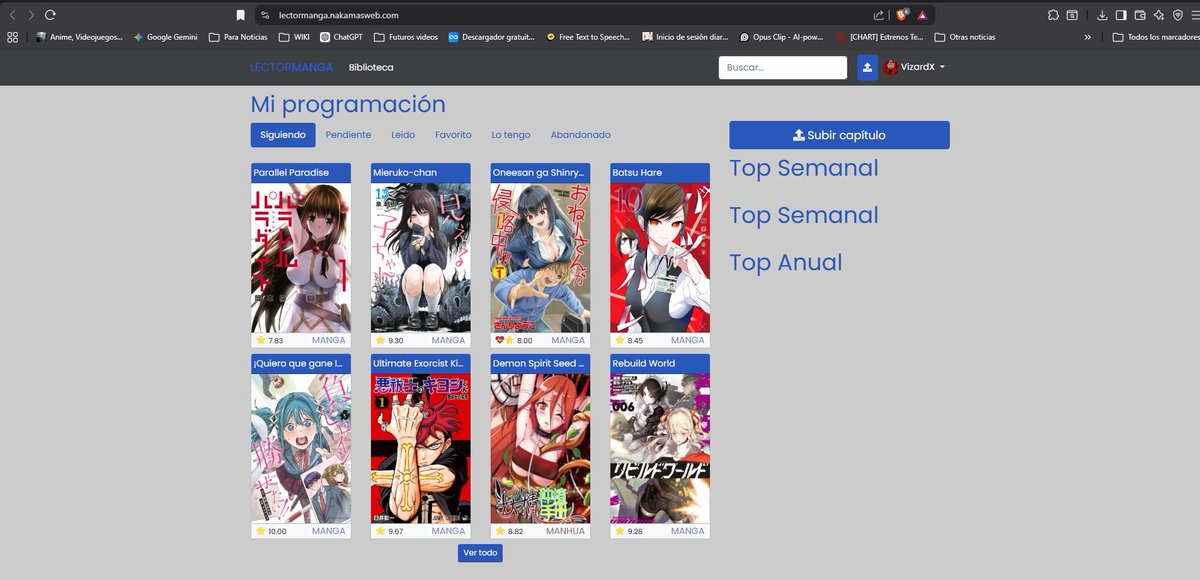Open the Anime, Videojuegos... bookmark
The height and width of the screenshot is (580, 1200).
click(79, 37)
